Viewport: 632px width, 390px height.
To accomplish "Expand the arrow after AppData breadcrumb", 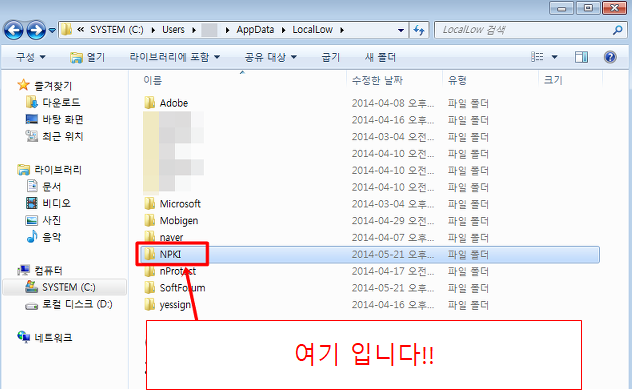I will (283, 30).
